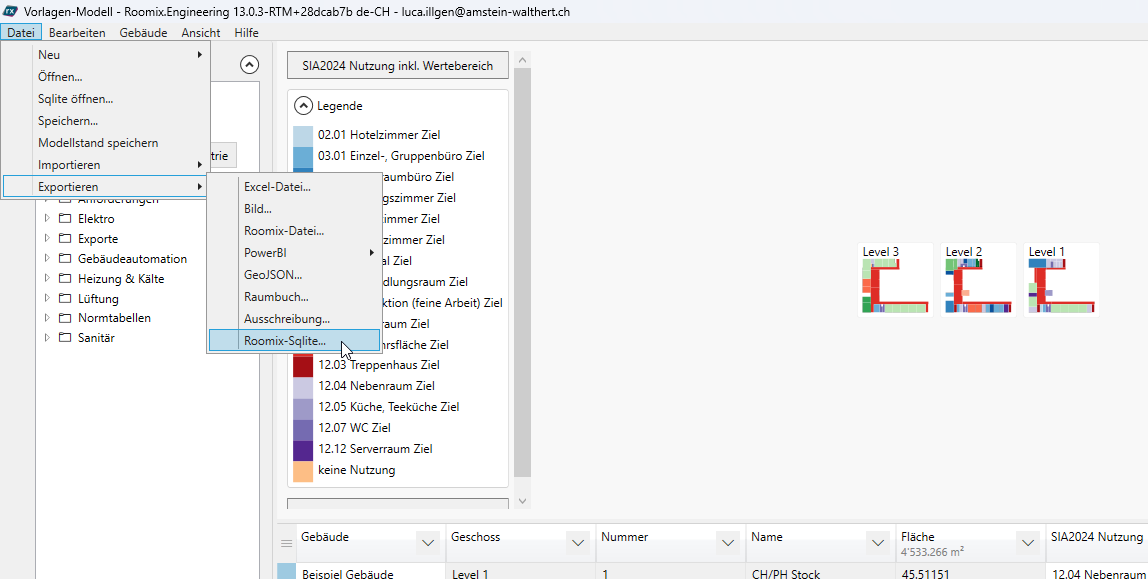
Task: Click the Heizung & Kälte folder icon
Action: tap(64, 278)
